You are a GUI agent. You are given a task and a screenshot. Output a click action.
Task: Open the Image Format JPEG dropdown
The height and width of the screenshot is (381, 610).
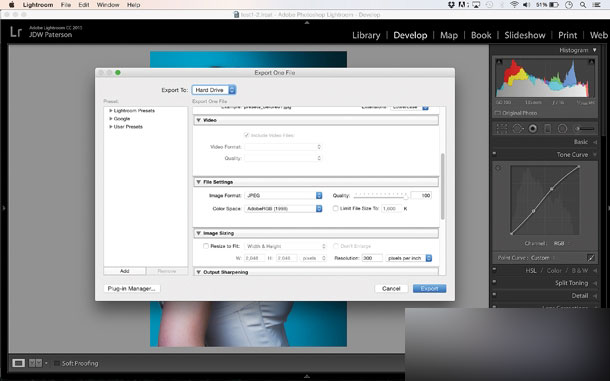click(283, 195)
